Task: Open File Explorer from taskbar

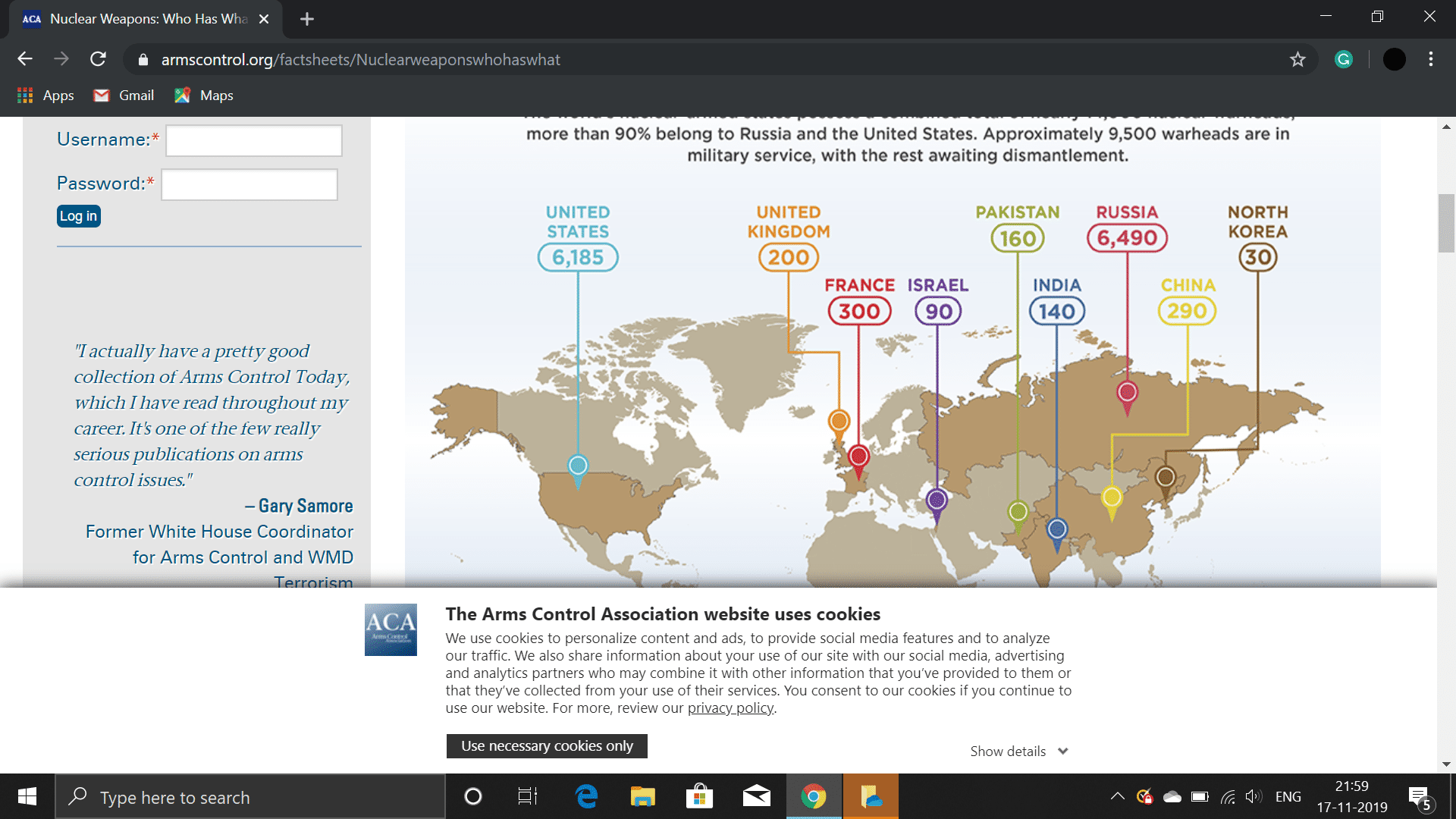Action: tap(642, 796)
